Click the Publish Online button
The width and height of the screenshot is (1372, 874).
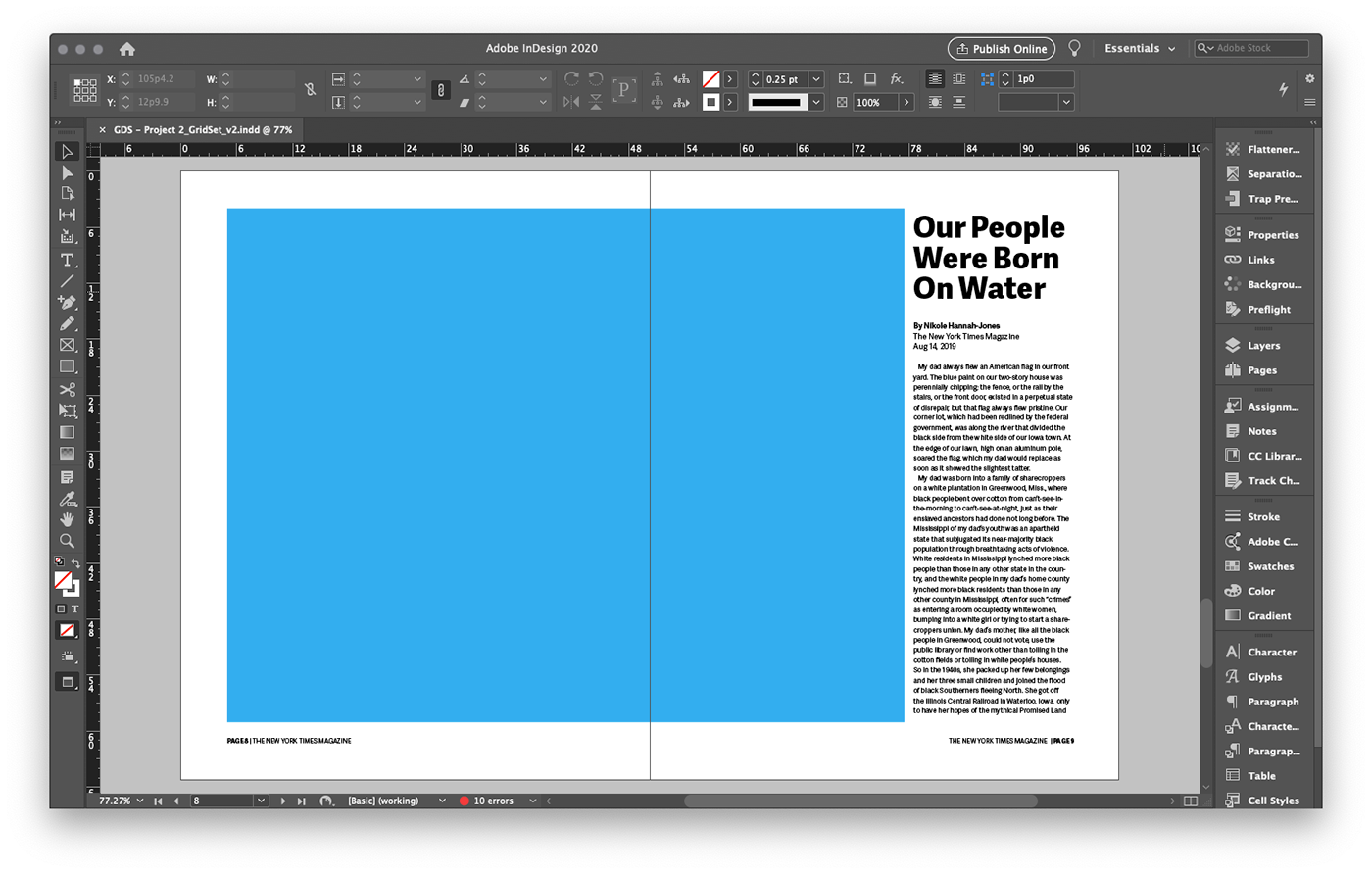(1002, 48)
